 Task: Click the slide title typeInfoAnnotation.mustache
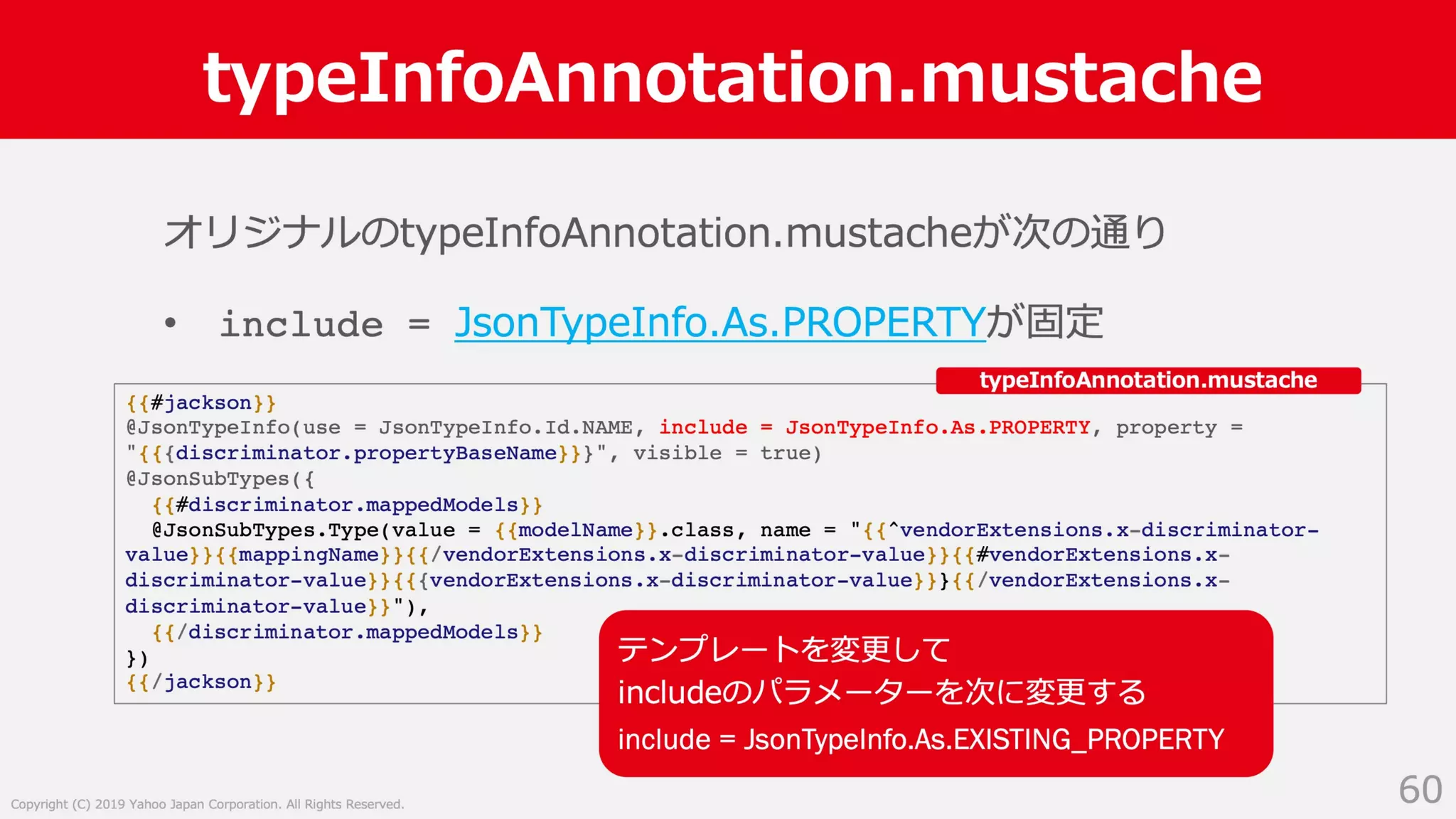[732, 77]
